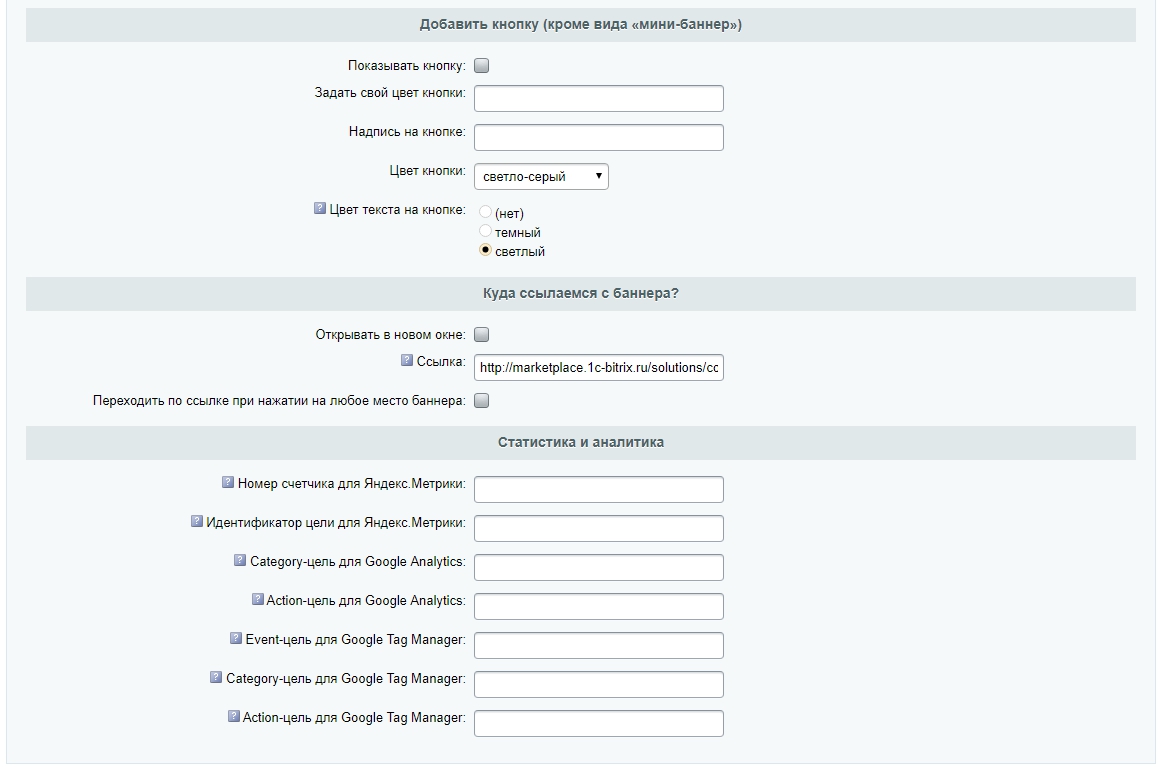
Task: Select the 'светлый' text color radio button
Action: [486, 251]
